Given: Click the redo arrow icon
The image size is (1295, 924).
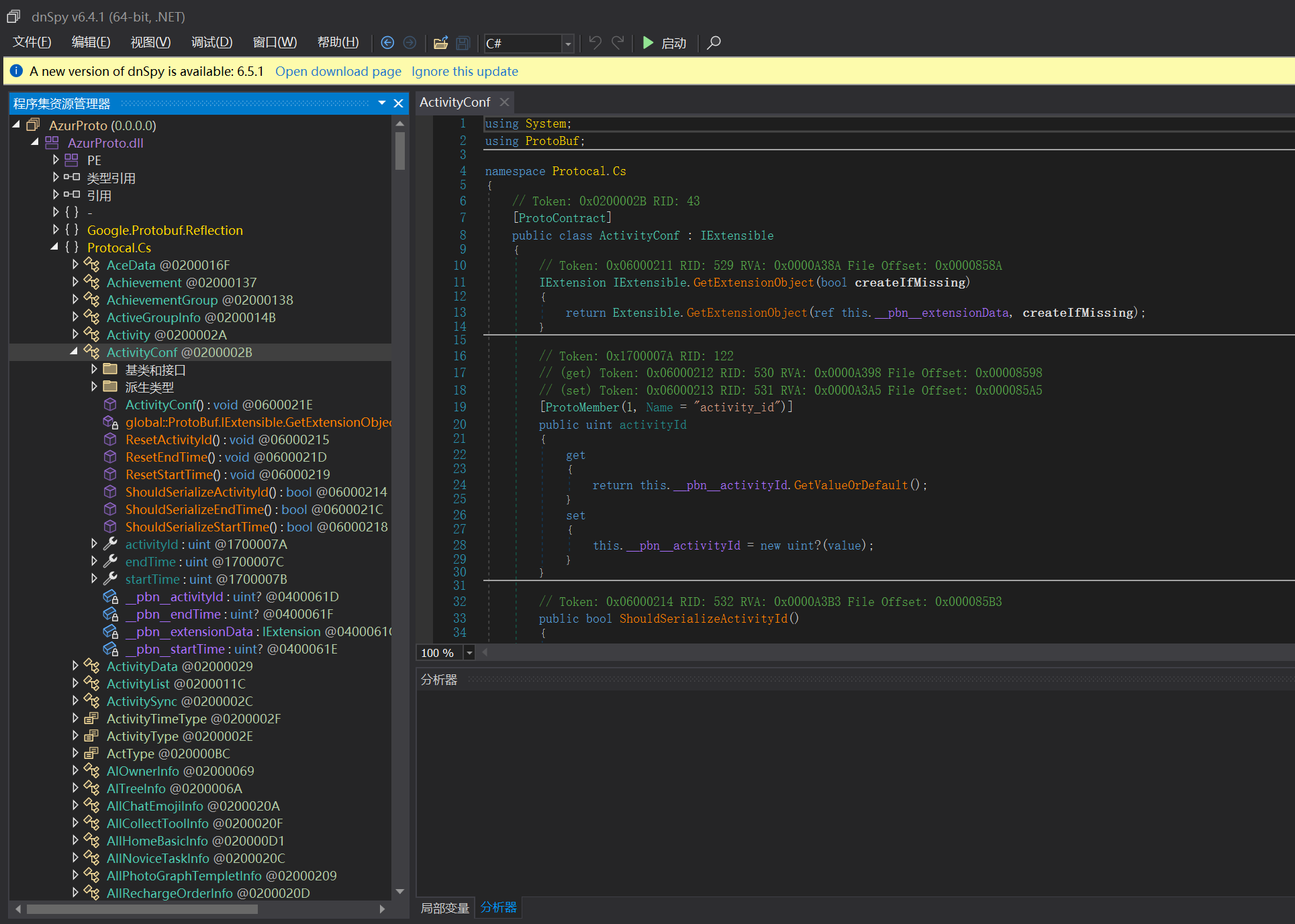Looking at the screenshot, I should tap(618, 43).
